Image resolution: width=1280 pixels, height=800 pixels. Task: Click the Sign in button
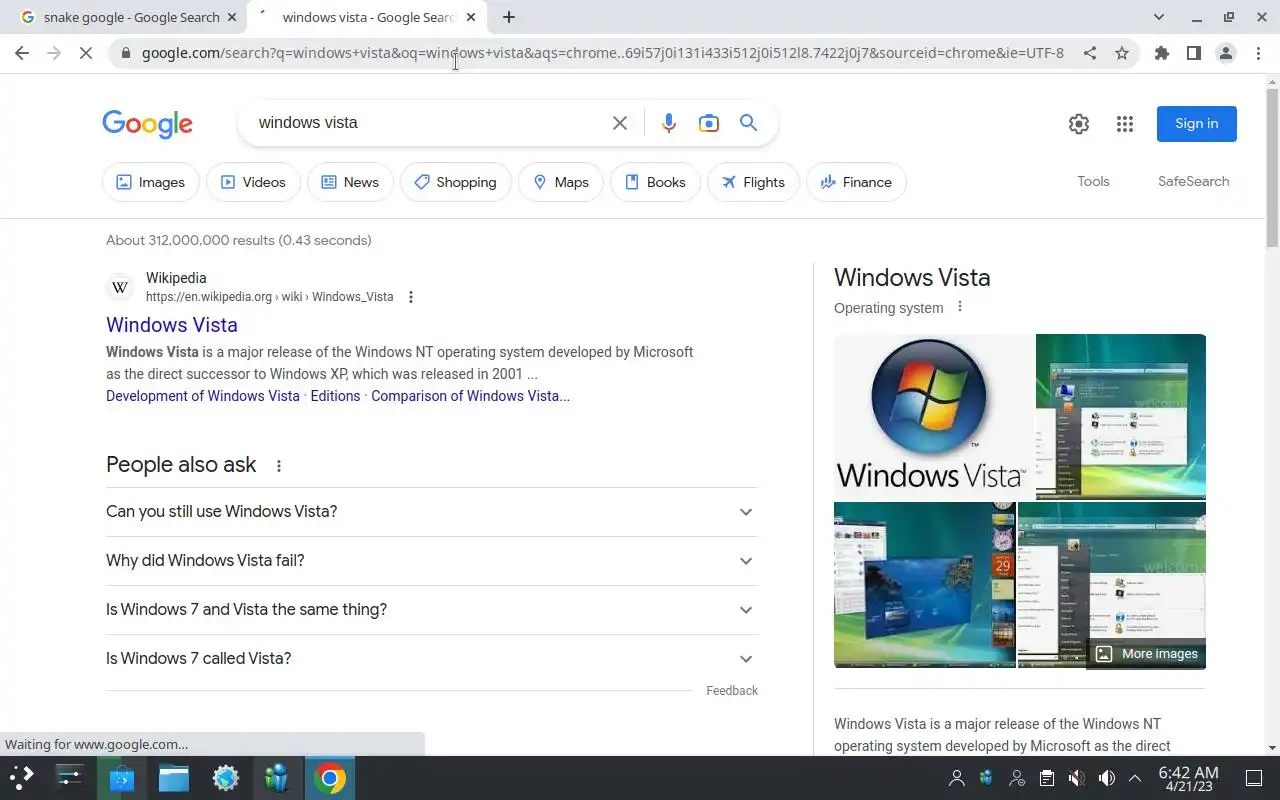(x=1197, y=124)
